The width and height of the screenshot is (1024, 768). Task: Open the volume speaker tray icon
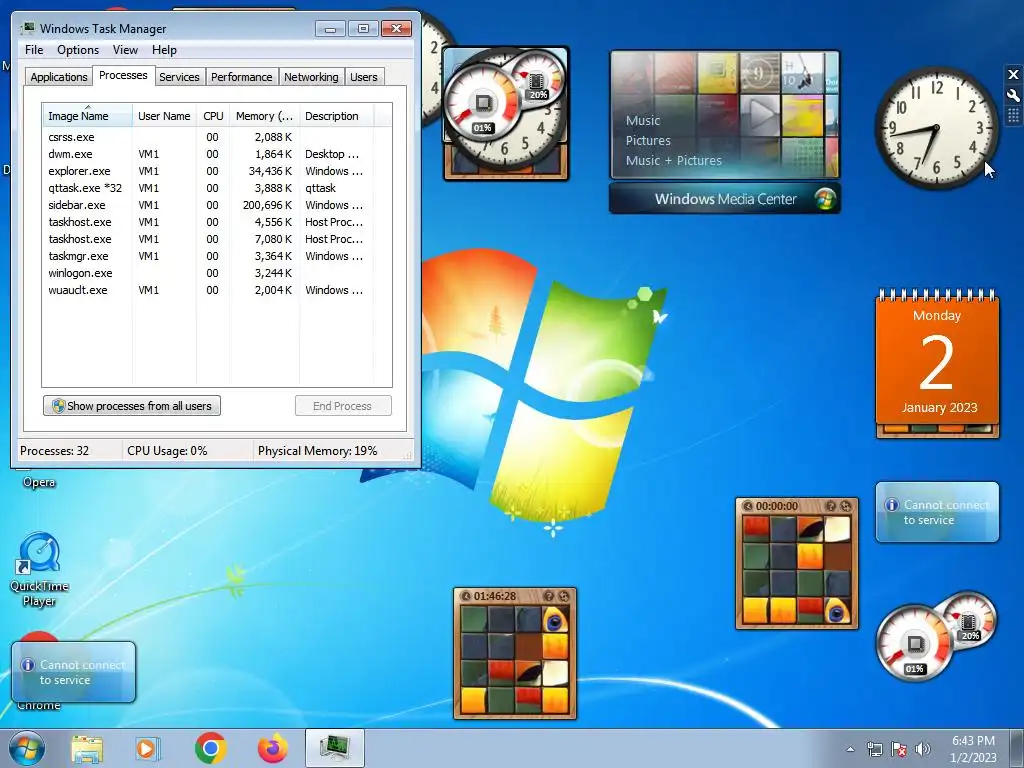(923, 749)
